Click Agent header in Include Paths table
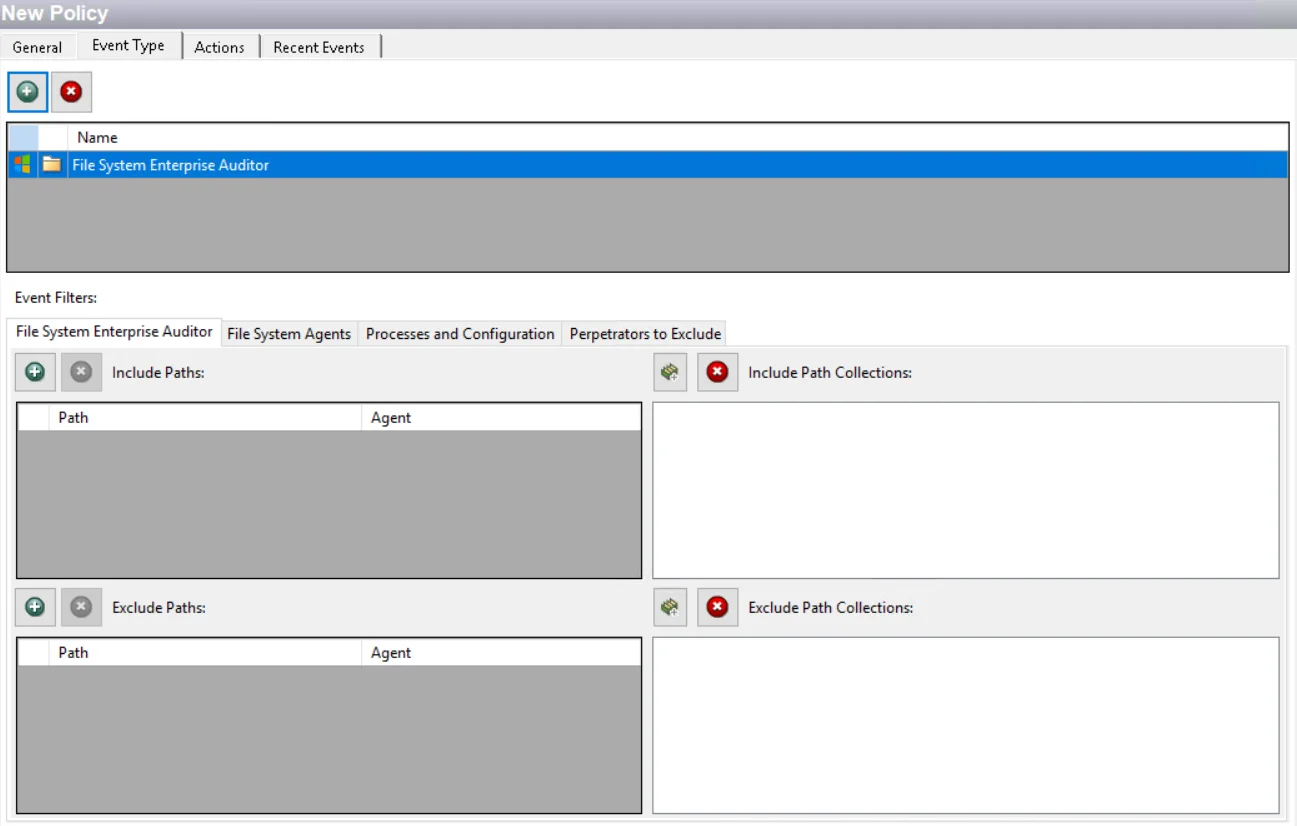The image size is (1297, 826). (x=500, y=418)
